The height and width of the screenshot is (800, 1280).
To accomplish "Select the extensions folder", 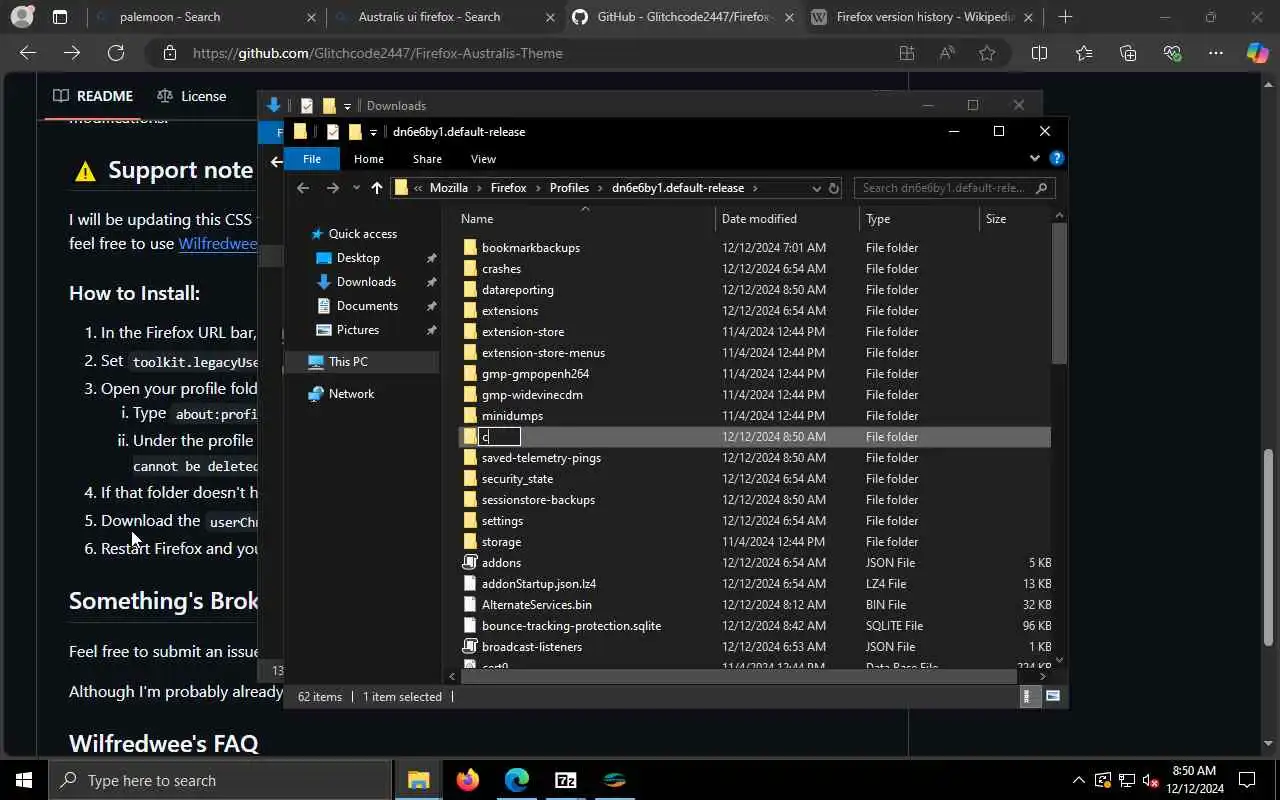I will point(509,310).
